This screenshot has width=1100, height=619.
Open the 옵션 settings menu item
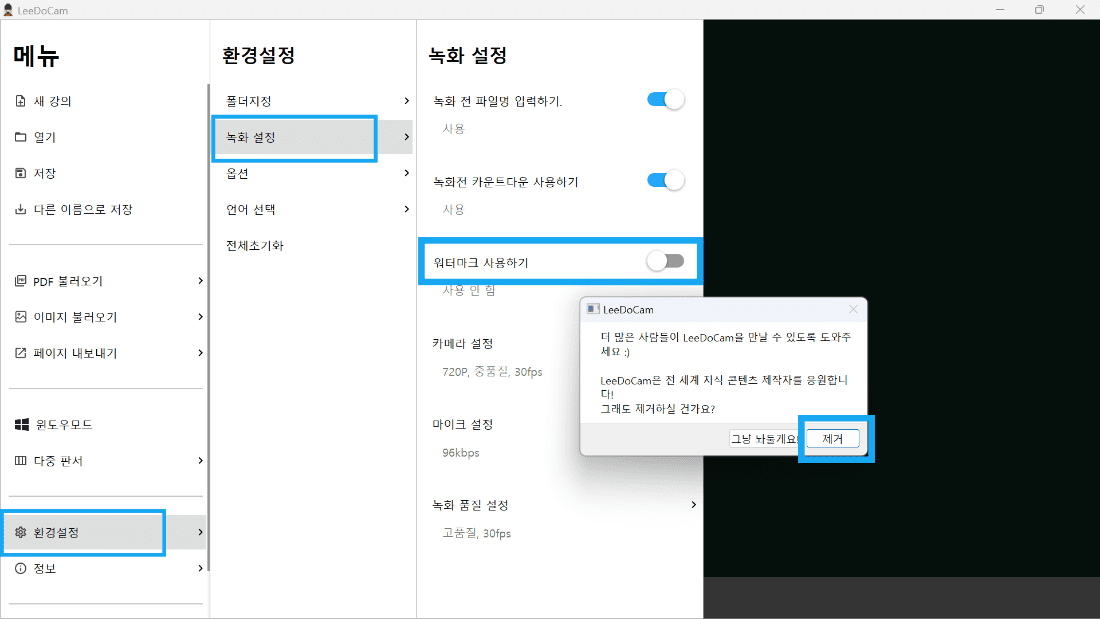click(x=237, y=173)
